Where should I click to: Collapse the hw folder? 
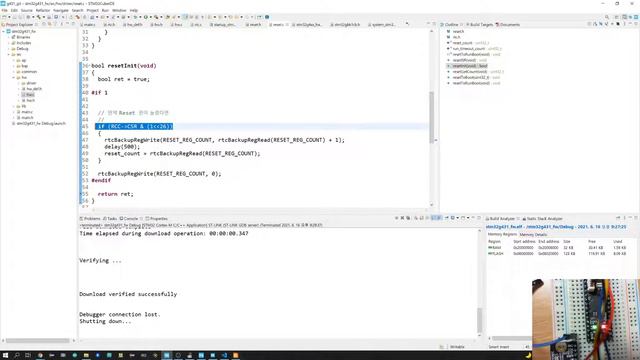13,77
